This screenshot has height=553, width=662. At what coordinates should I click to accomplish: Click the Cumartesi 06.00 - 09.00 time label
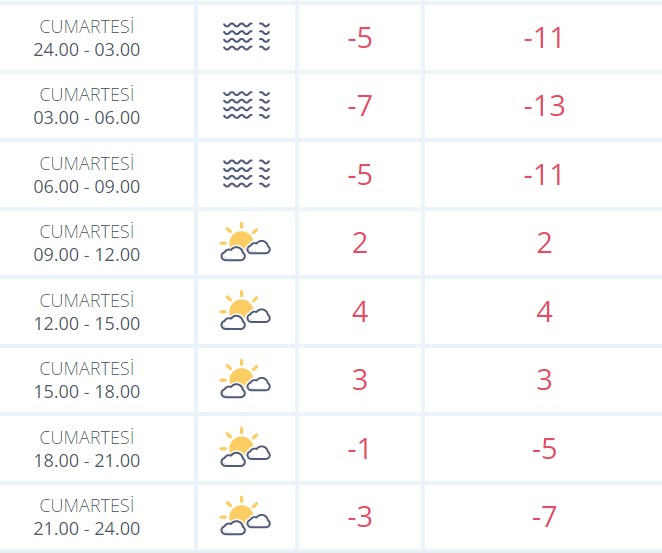coord(87,175)
